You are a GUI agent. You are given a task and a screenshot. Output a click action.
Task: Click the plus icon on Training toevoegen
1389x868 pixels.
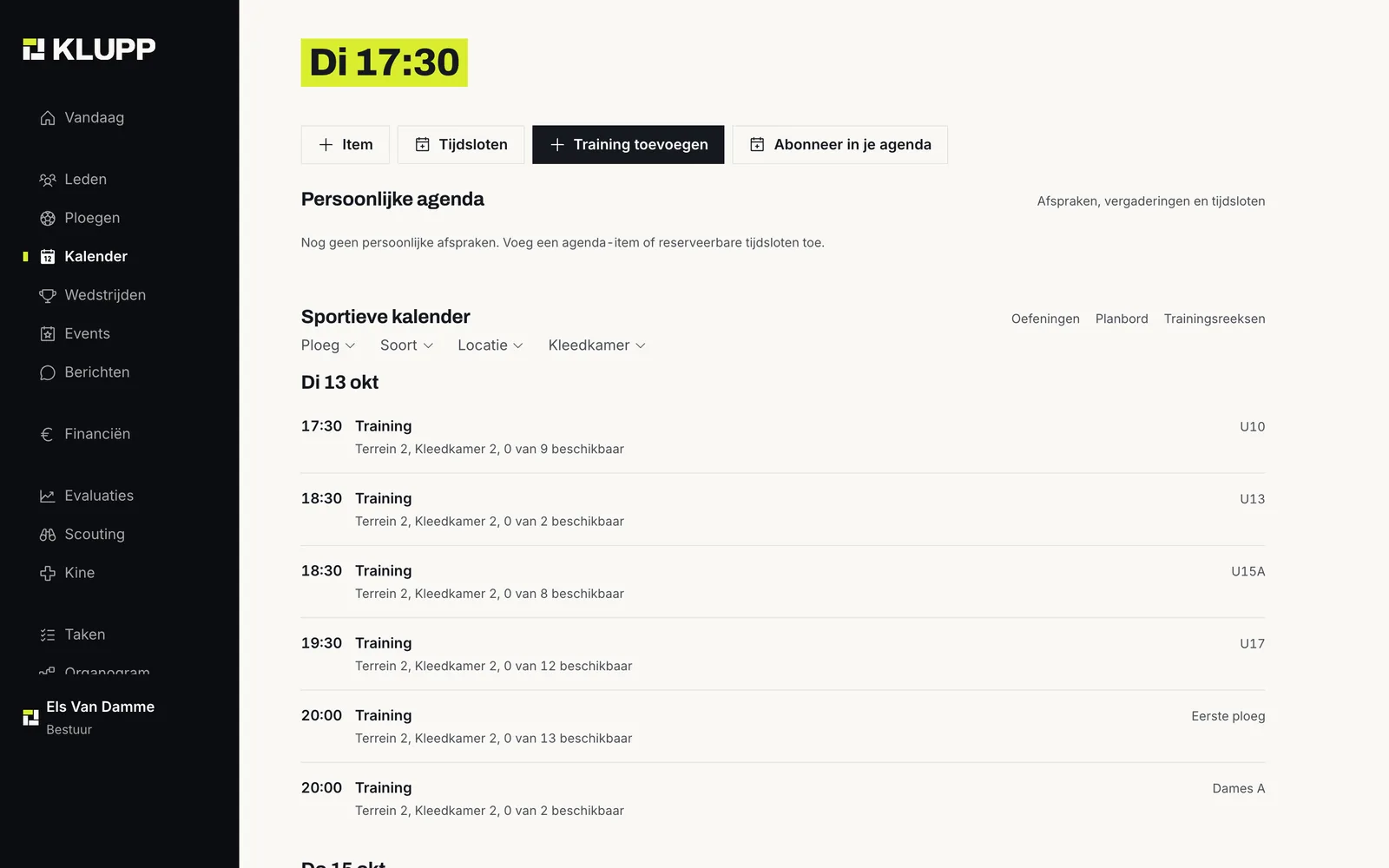(557, 145)
